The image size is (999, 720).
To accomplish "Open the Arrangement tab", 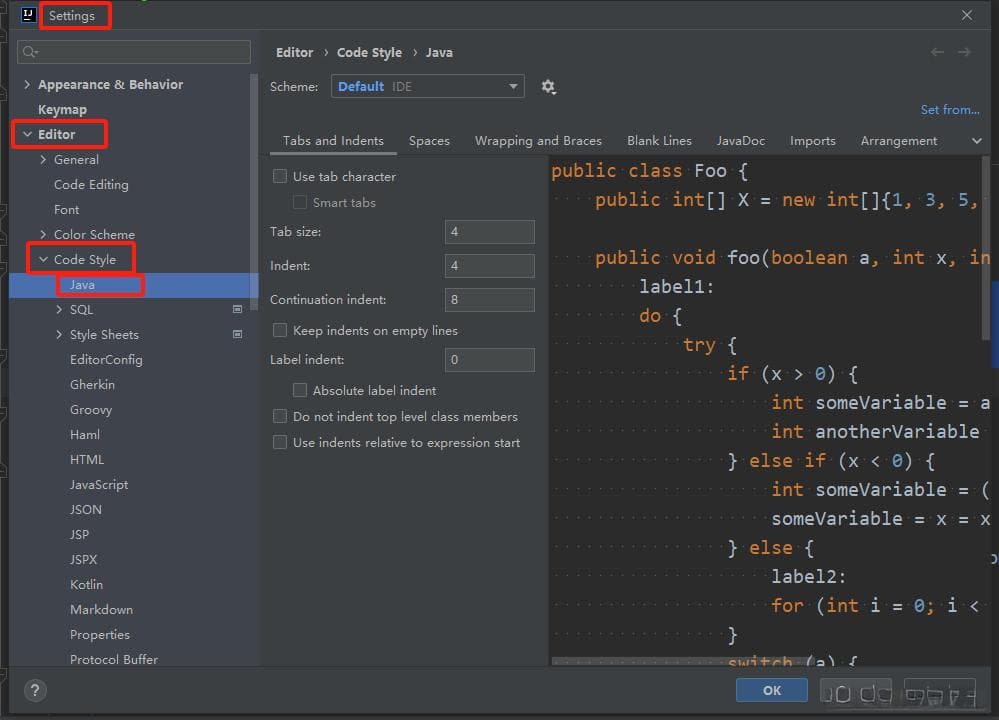I will (x=898, y=141).
